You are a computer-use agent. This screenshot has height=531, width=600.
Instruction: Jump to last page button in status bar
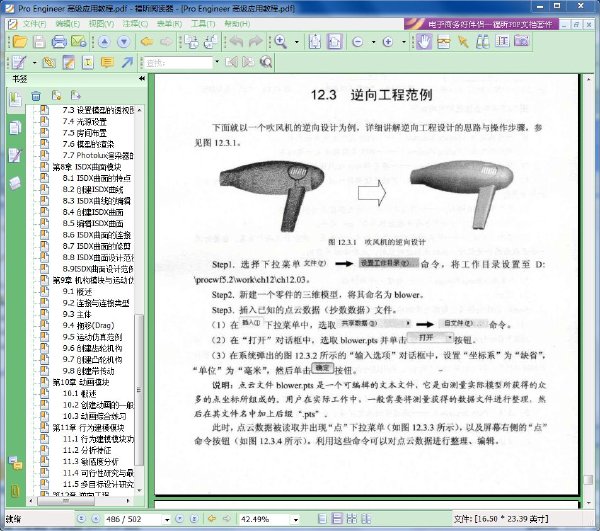coord(194,519)
